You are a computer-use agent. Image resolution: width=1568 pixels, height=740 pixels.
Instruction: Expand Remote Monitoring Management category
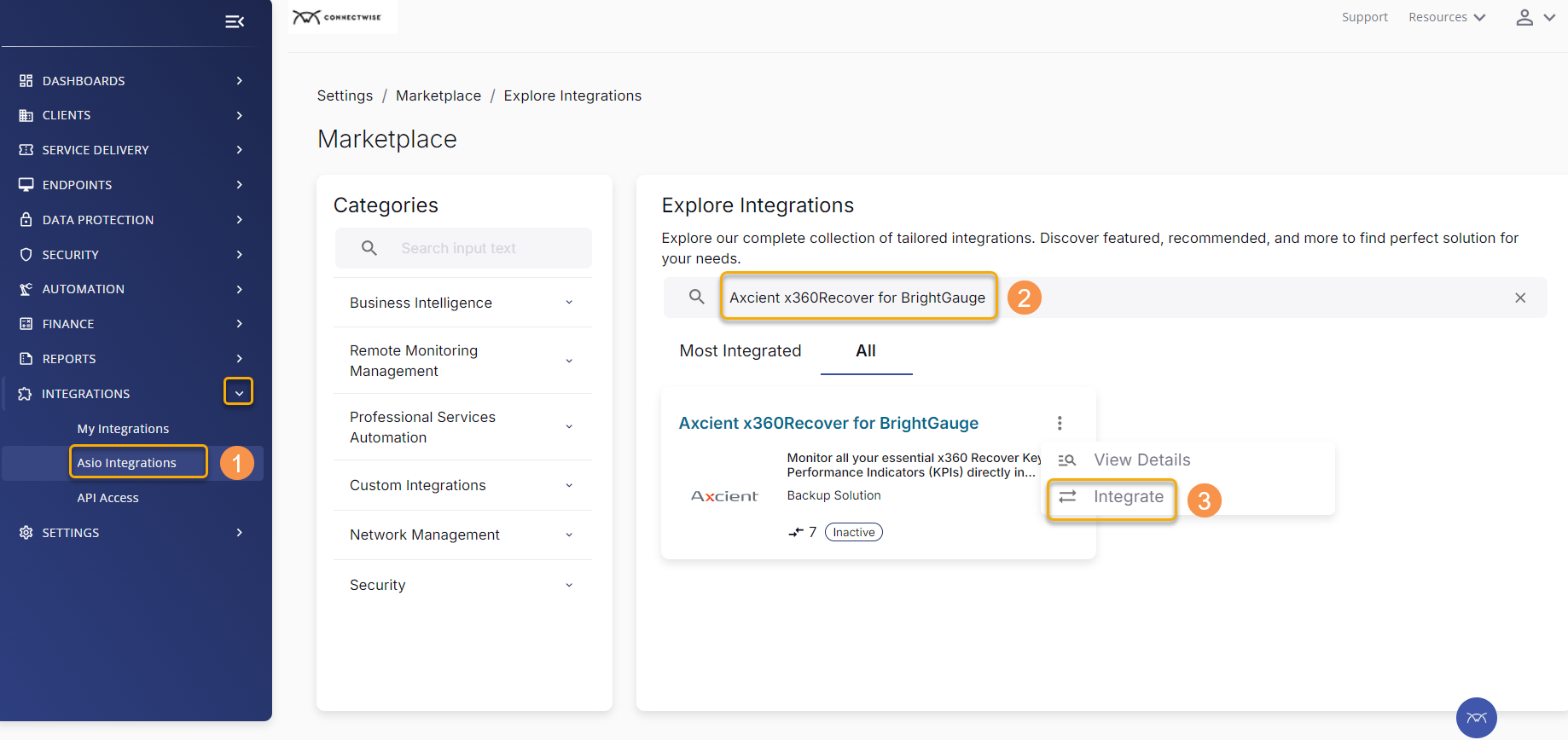(462, 361)
